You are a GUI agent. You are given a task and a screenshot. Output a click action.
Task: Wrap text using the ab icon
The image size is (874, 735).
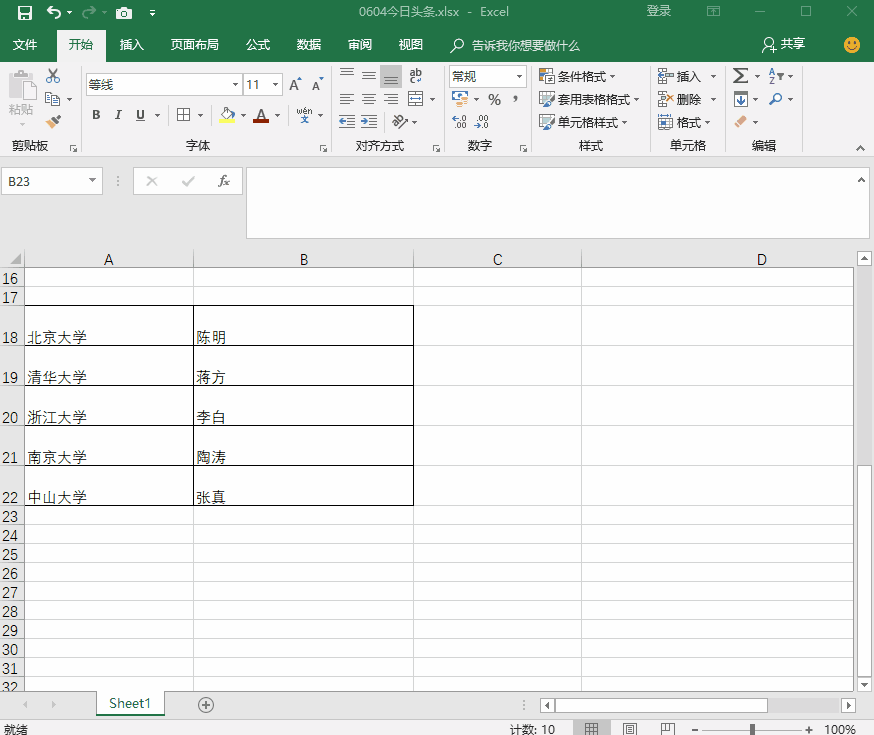[415, 75]
